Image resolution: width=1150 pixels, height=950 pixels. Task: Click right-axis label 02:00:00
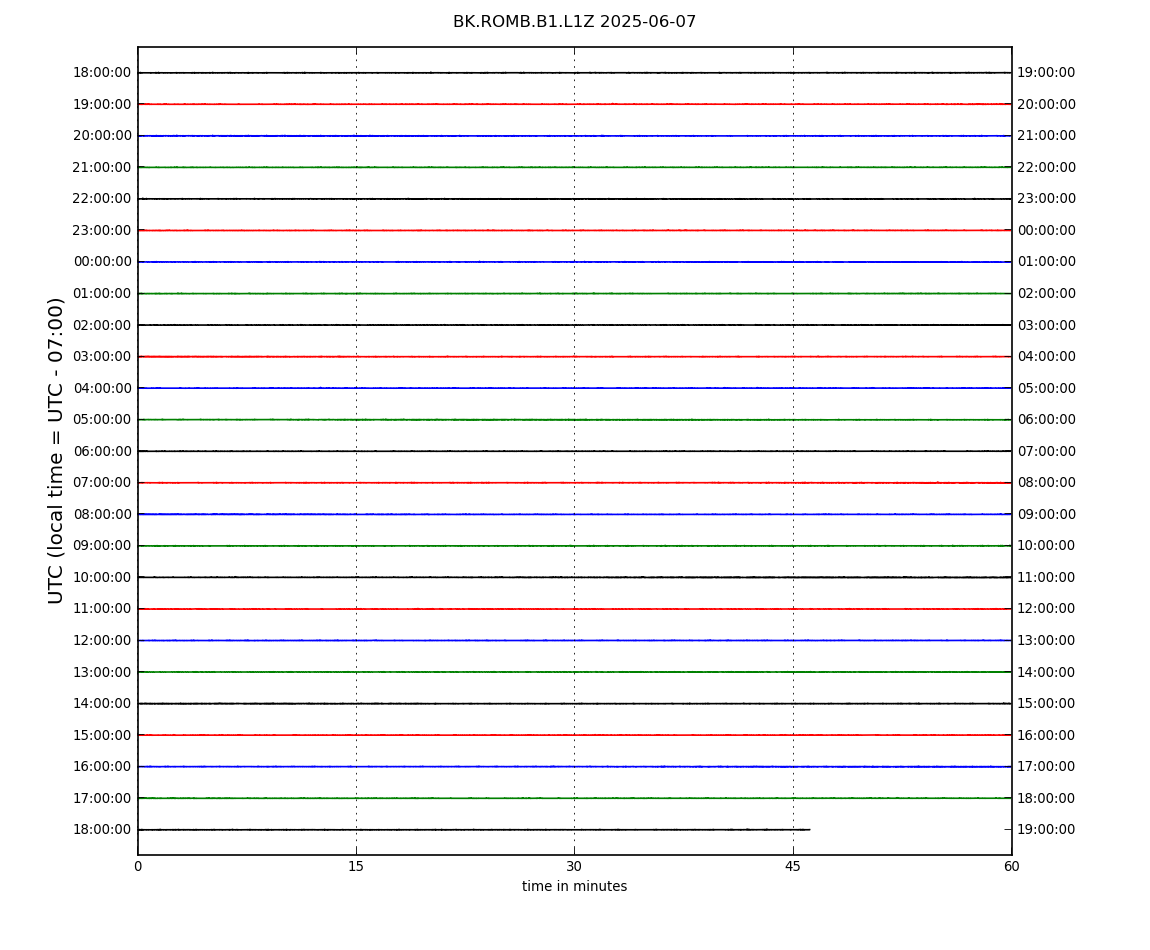1047,293
